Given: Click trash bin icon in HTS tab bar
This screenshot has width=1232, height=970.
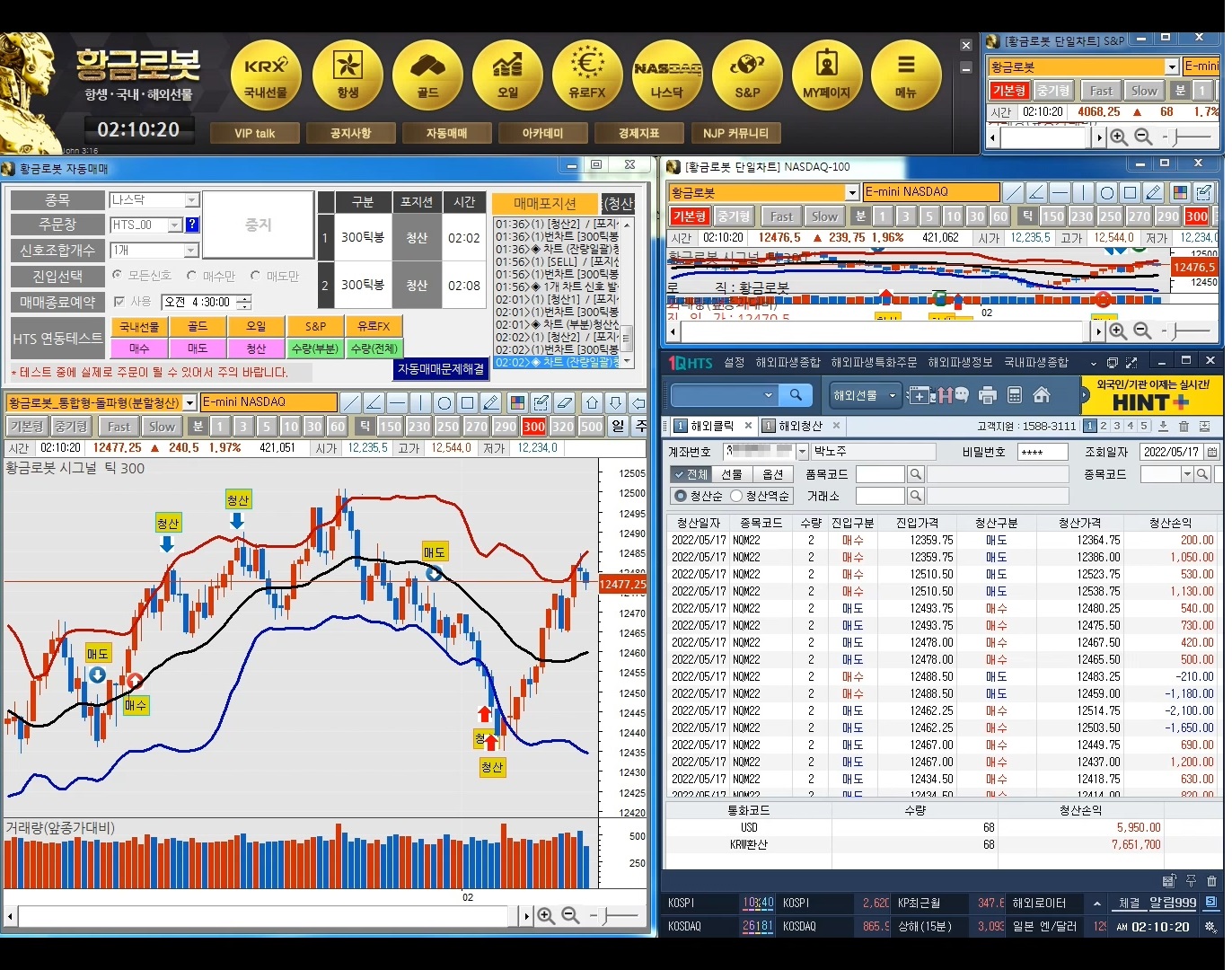Looking at the screenshot, I should (1184, 427).
